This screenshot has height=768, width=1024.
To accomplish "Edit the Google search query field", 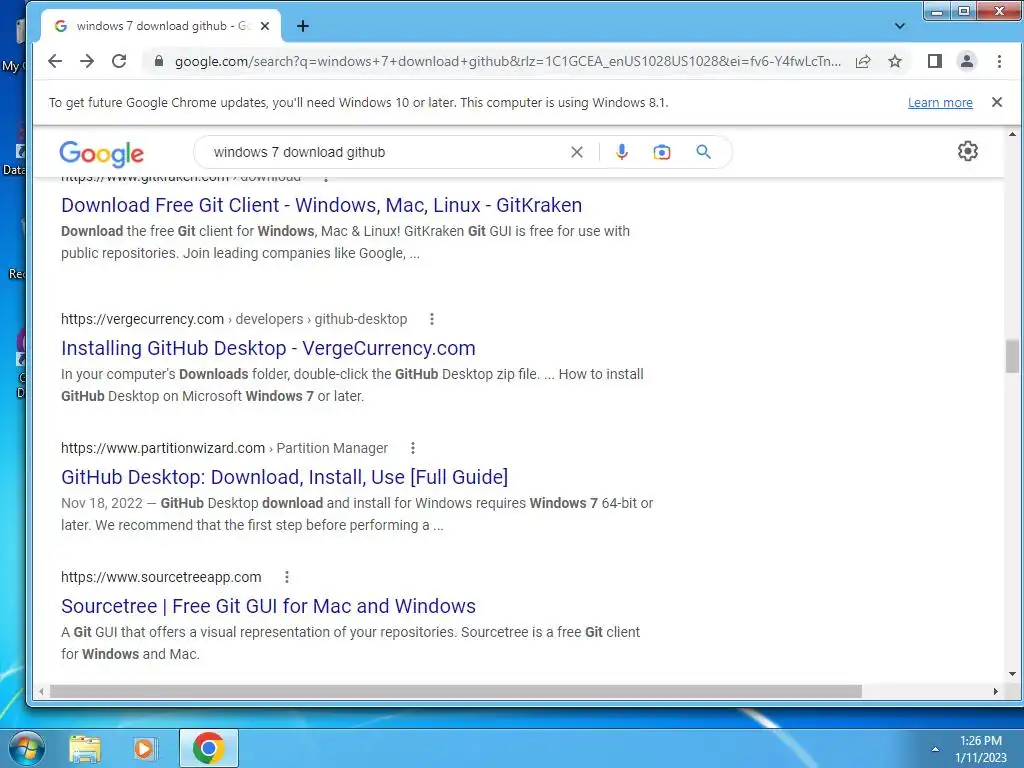I will (x=385, y=152).
